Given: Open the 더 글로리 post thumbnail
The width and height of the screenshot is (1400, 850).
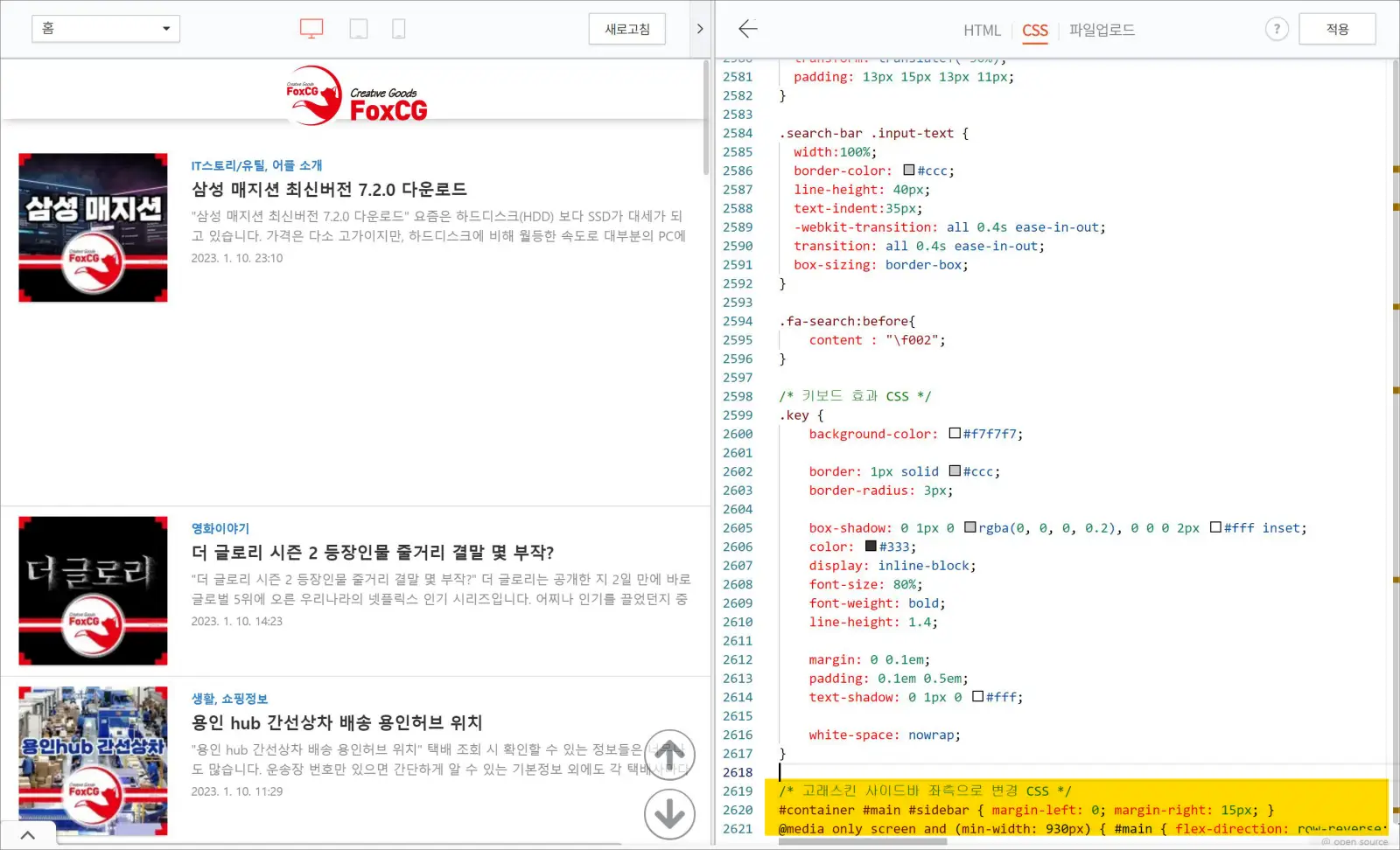Looking at the screenshot, I should click(x=93, y=590).
